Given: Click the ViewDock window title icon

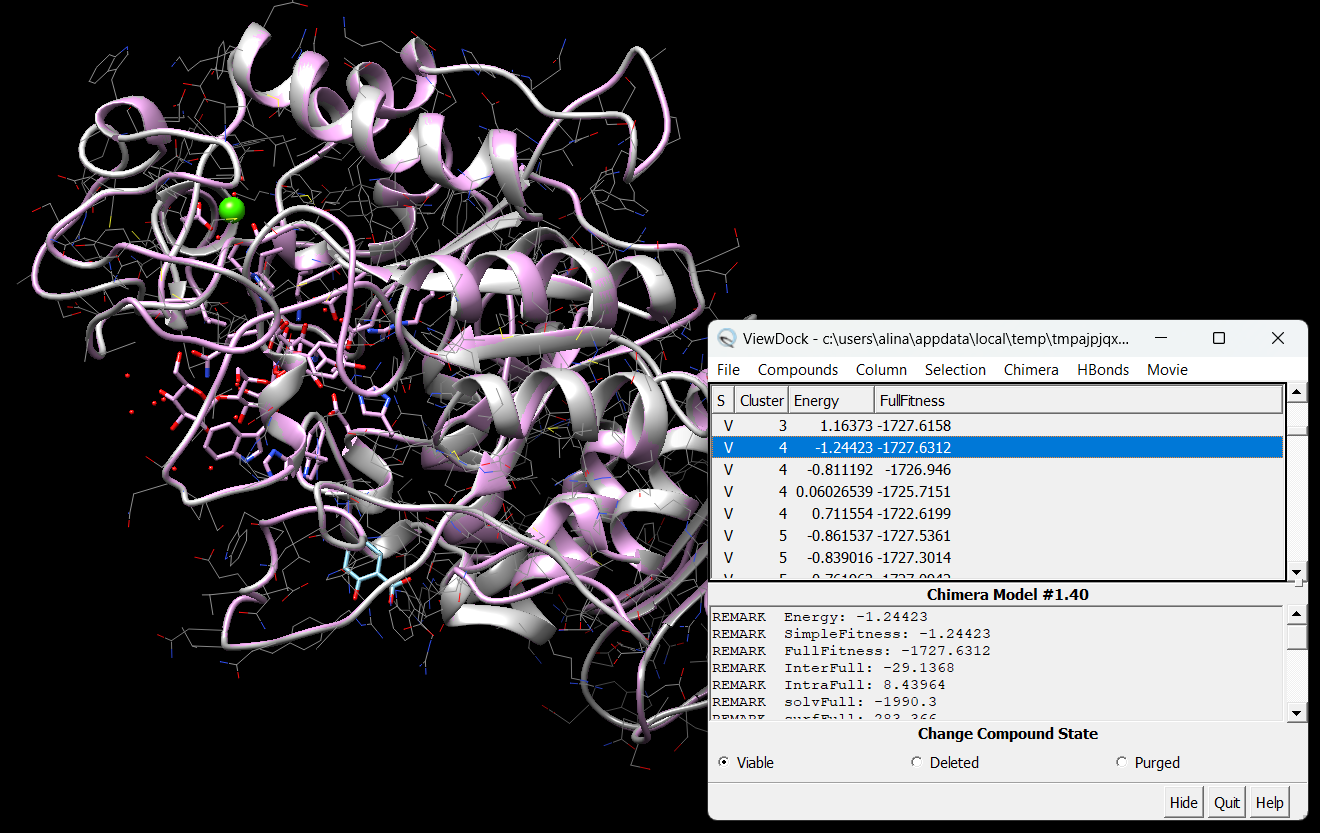Looking at the screenshot, I should pyautogui.click(x=728, y=338).
